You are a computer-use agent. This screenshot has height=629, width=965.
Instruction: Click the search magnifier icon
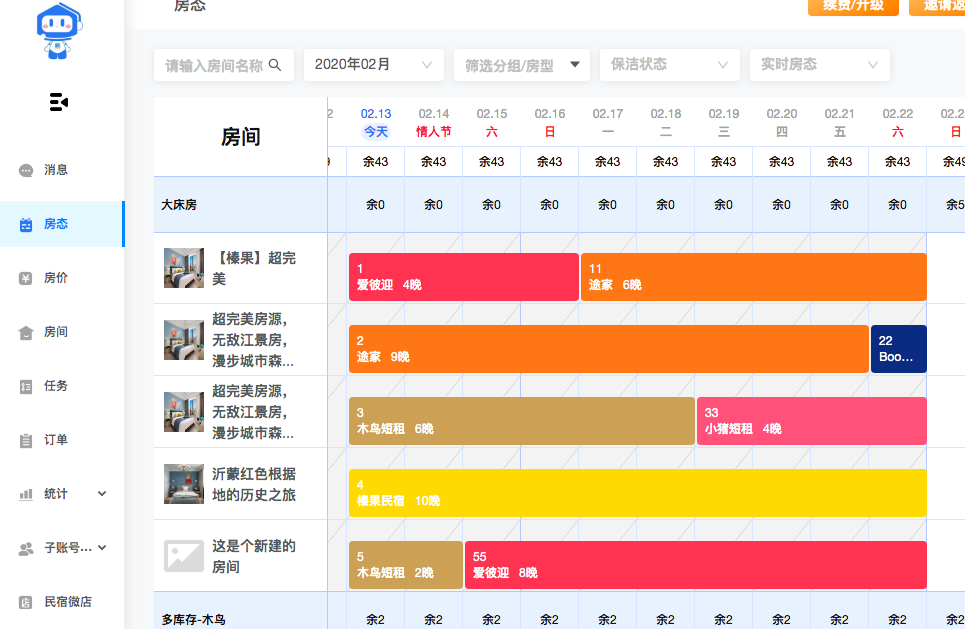(x=275, y=65)
